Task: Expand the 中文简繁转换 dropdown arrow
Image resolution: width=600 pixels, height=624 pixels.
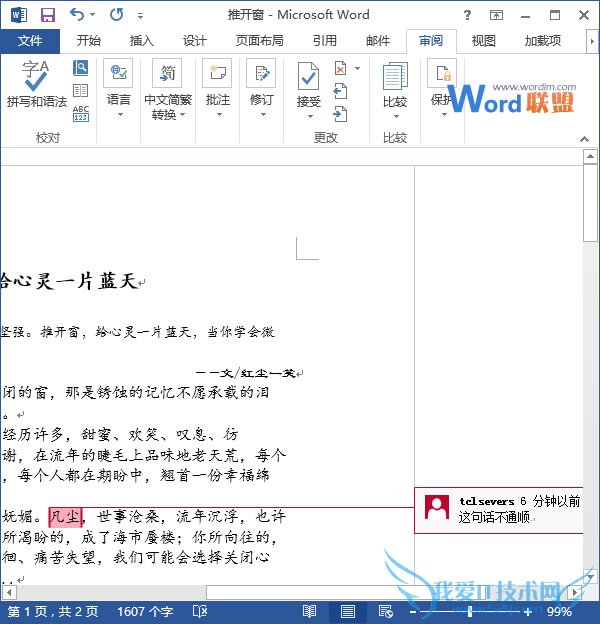Action: click(x=183, y=115)
